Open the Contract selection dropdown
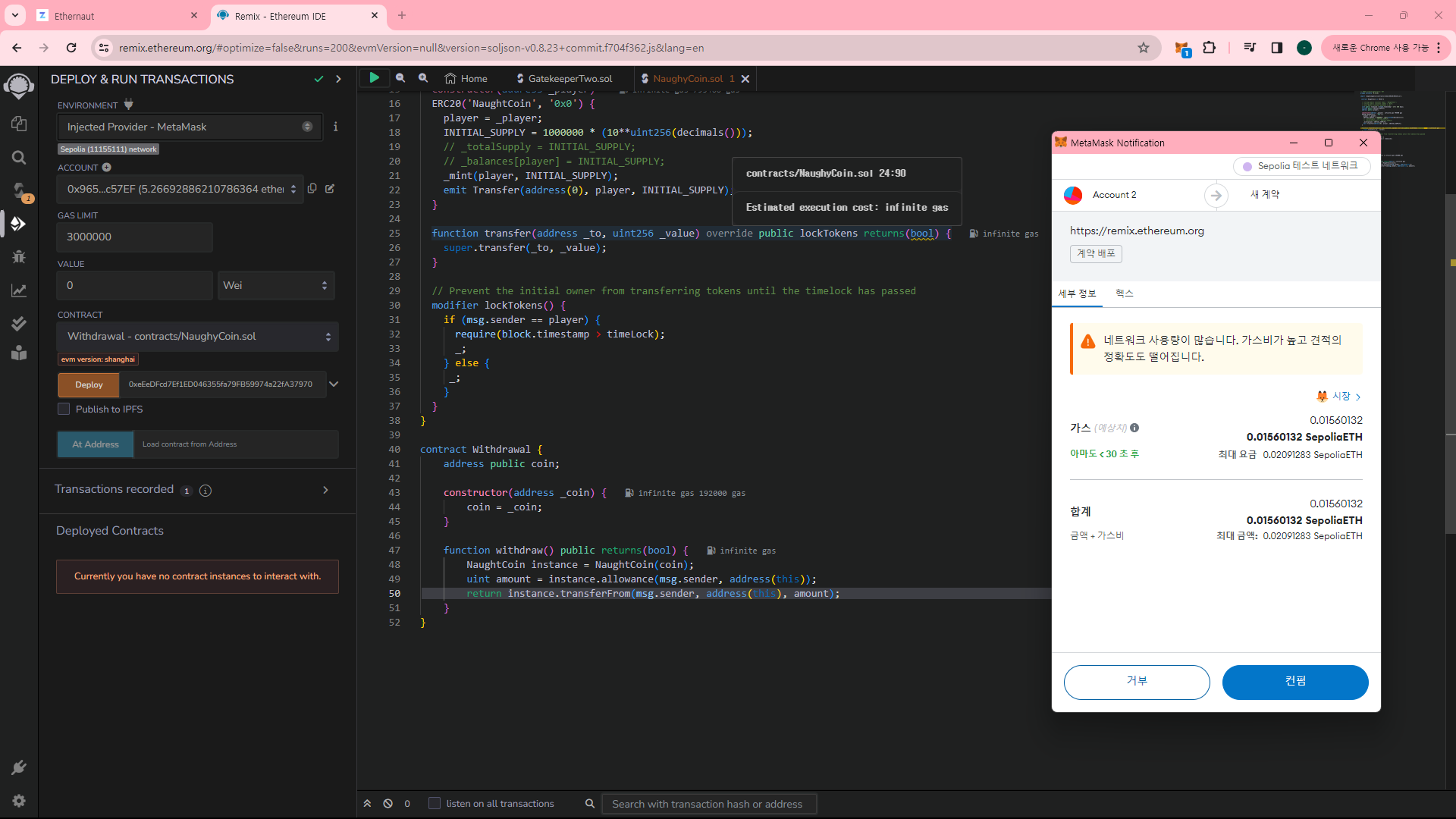Image resolution: width=1456 pixels, height=819 pixels. [x=197, y=336]
